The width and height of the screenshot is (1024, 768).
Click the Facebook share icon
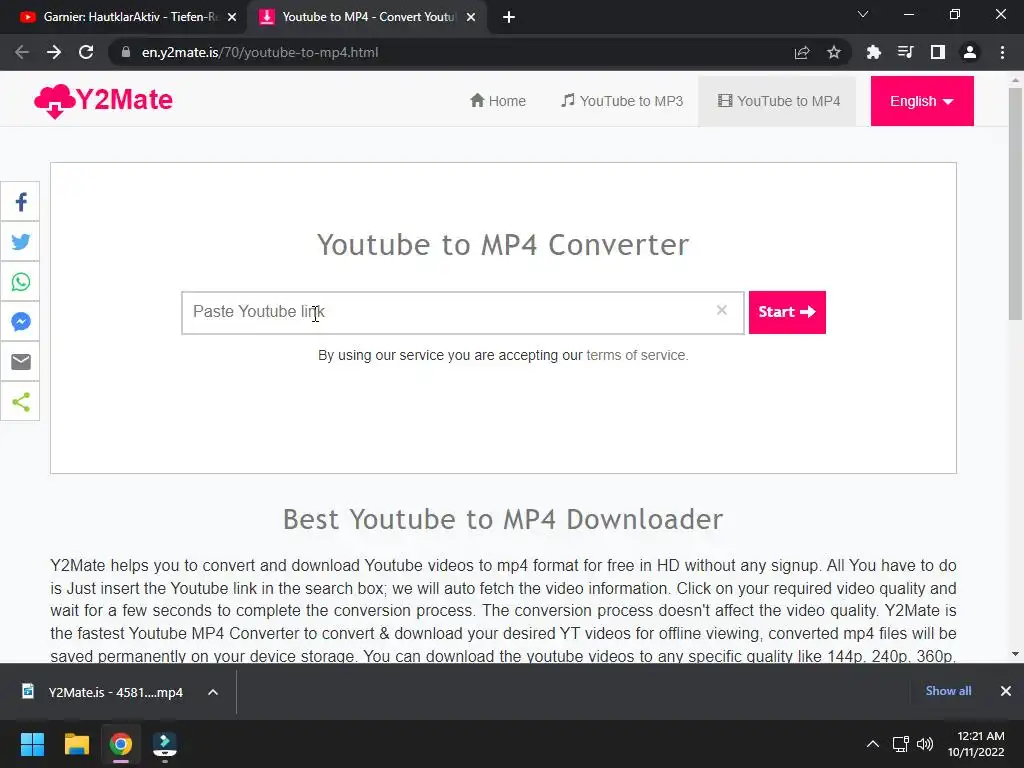[x=20, y=202]
